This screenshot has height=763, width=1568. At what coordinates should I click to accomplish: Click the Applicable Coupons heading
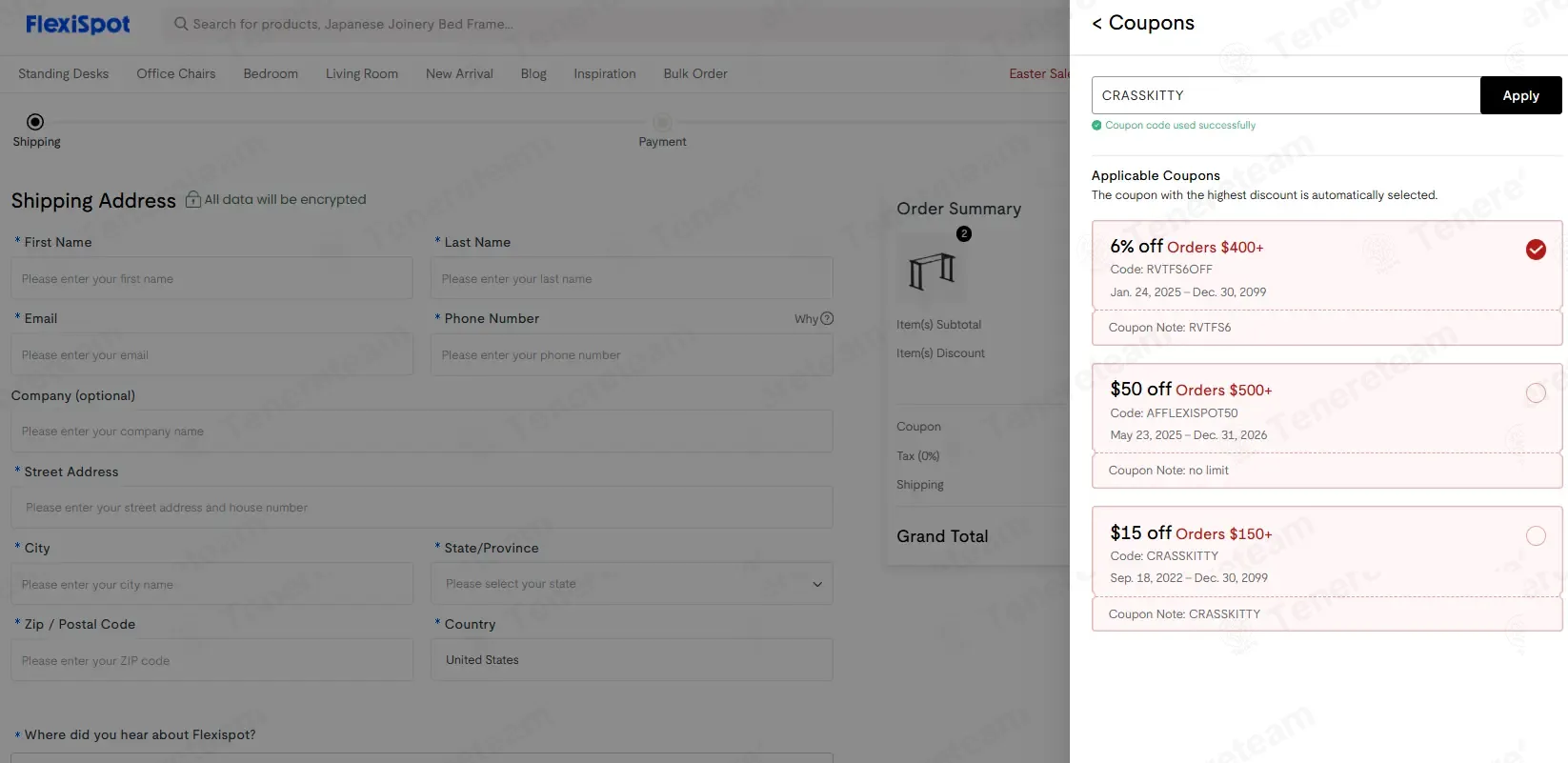[x=1156, y=175]
